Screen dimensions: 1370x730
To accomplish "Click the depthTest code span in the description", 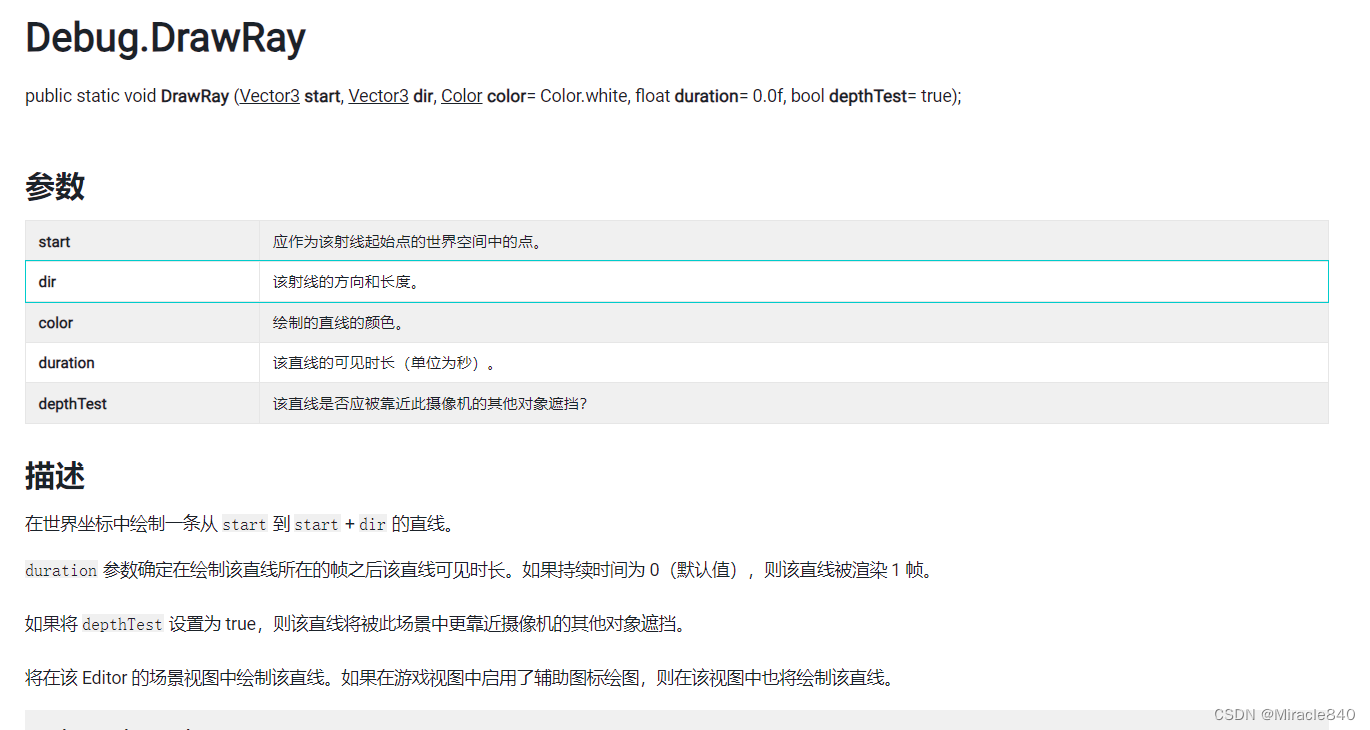I will click(123, 624).
